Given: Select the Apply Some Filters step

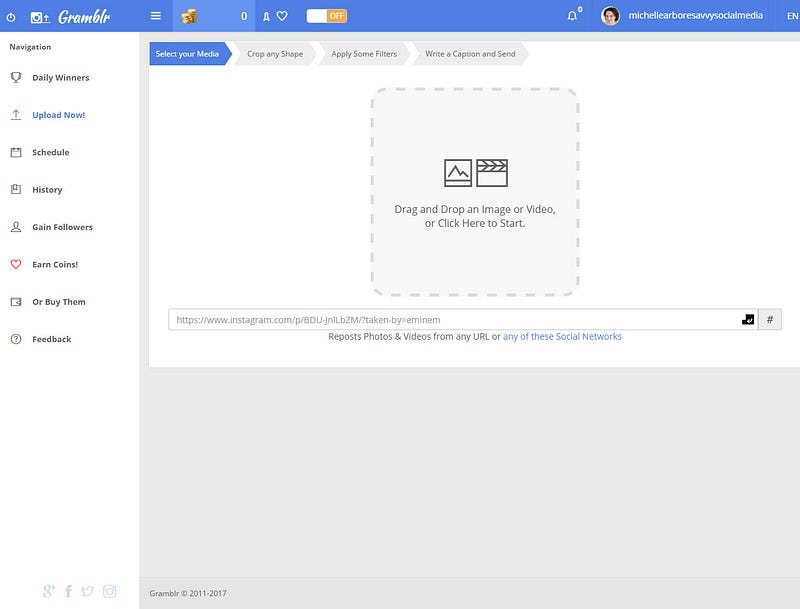Looking at the screenshot, I should [364, 54].
